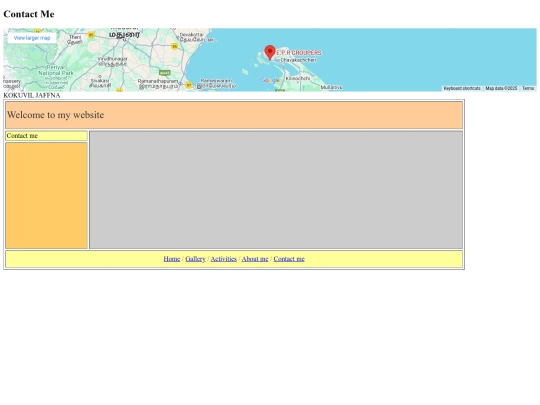The width and height of the screenshot is (540, 405).
Task: Go to Home in the footer
Action: click(x=172, y=259)
